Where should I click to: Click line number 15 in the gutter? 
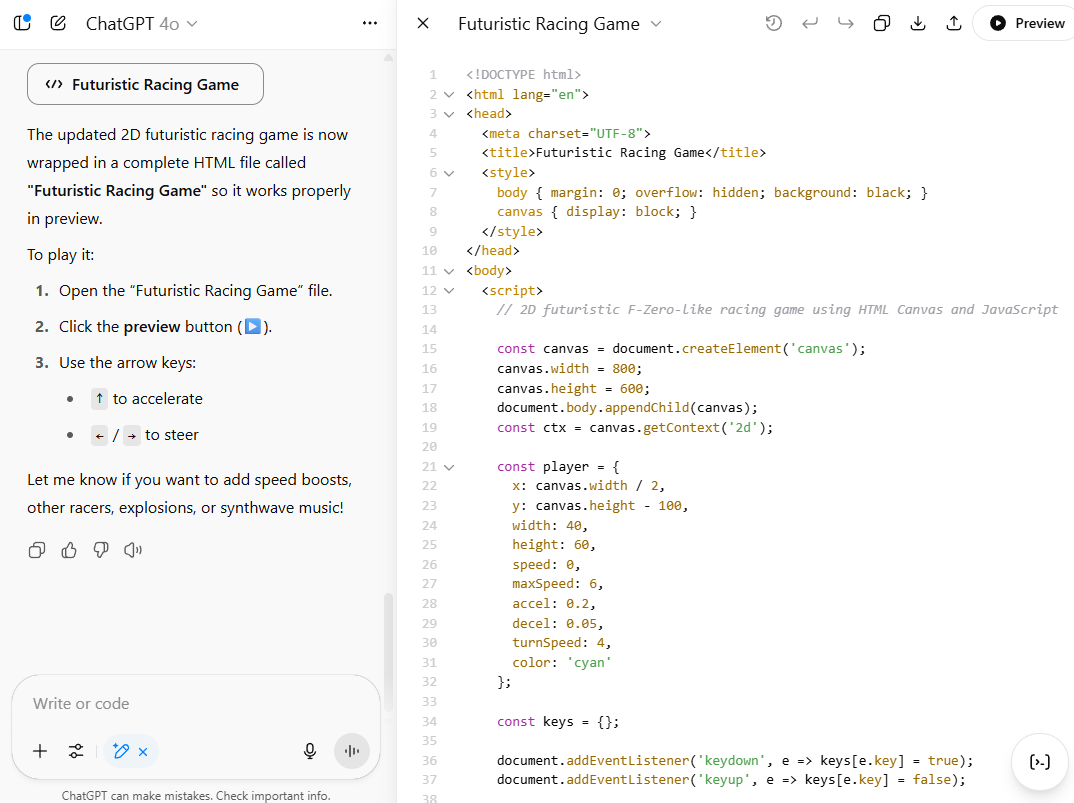point(429,349)
